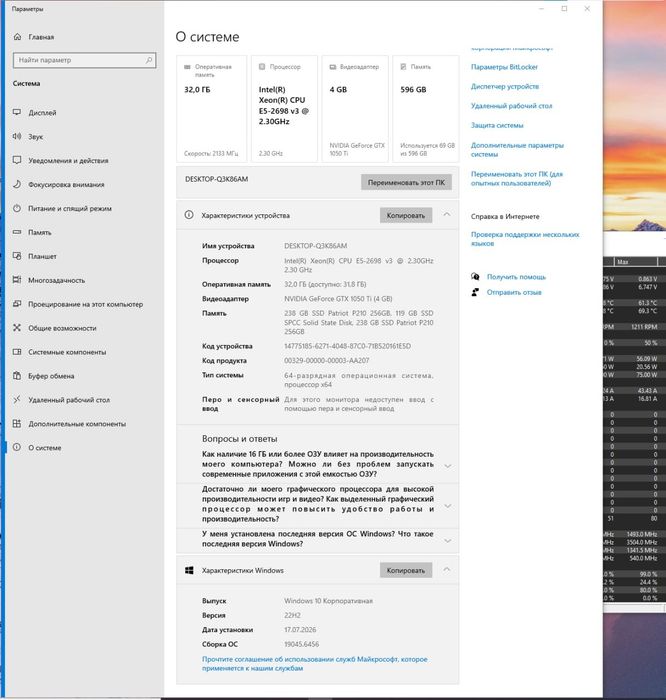Open Диспетчер устройств link
The width and height of the screenshot is (666, 700).
tap(505, 86)
